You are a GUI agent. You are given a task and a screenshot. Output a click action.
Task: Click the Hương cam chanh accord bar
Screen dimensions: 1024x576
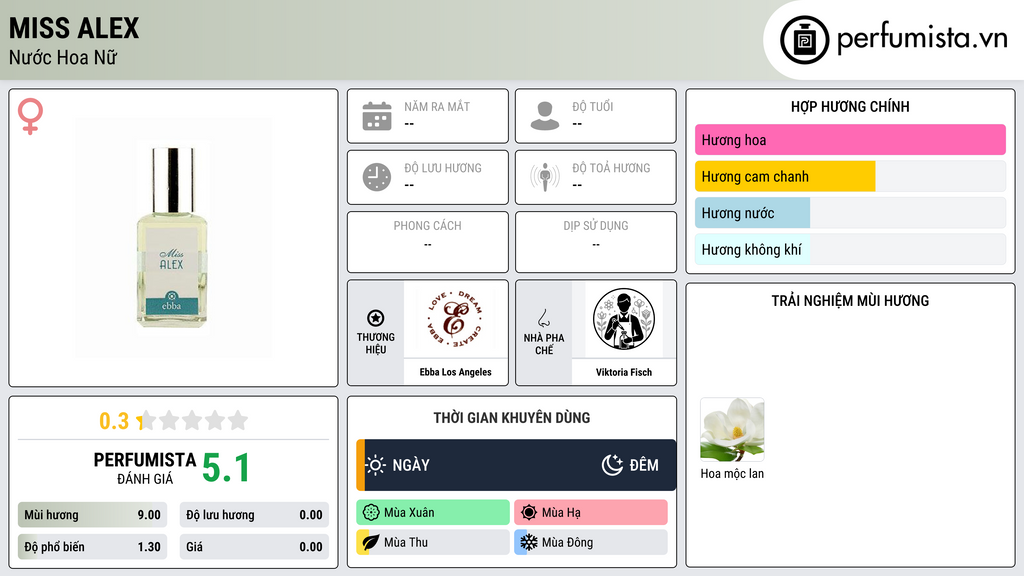click(x=850, y=176)
